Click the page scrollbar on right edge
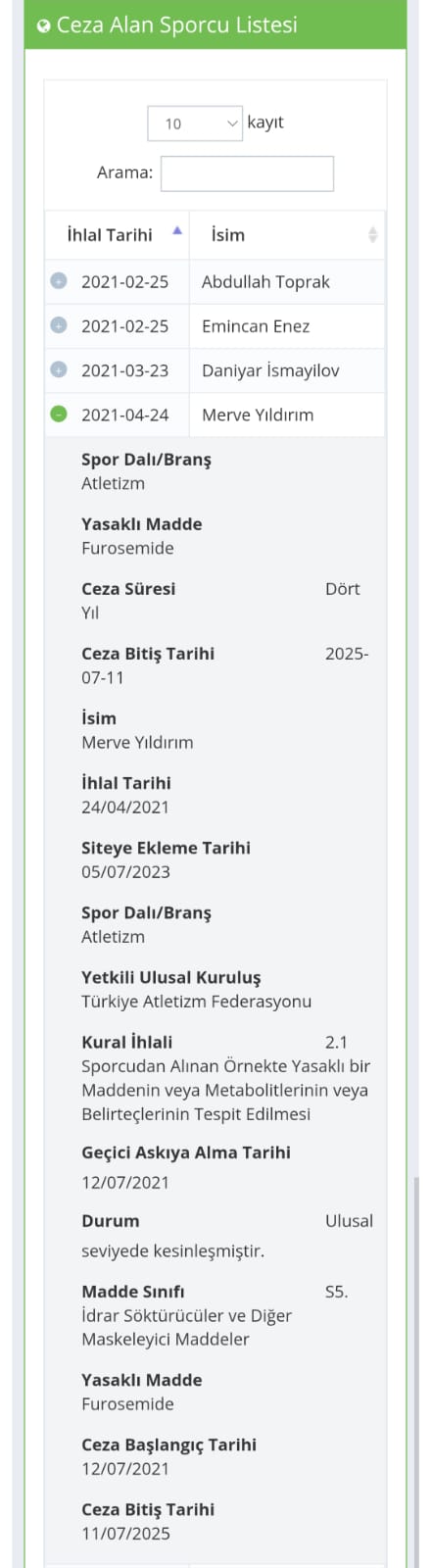Image resolution: width=431 pixels, height=1568 pixels. pyautogui.click(x=415, y=1370)
